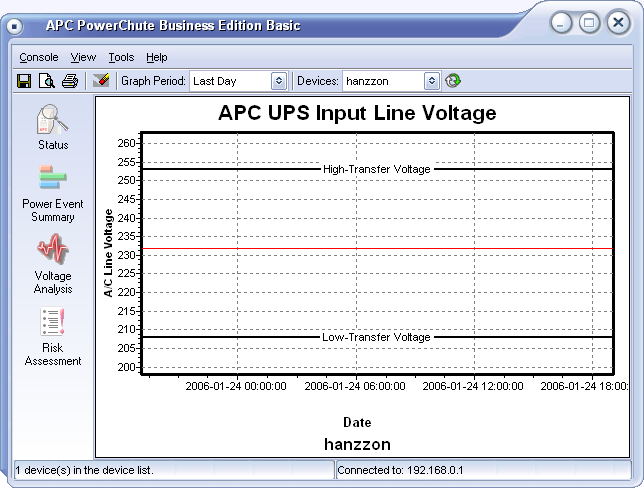Expand the Devices dropdown
644x488 pixels.
point(431,81)
